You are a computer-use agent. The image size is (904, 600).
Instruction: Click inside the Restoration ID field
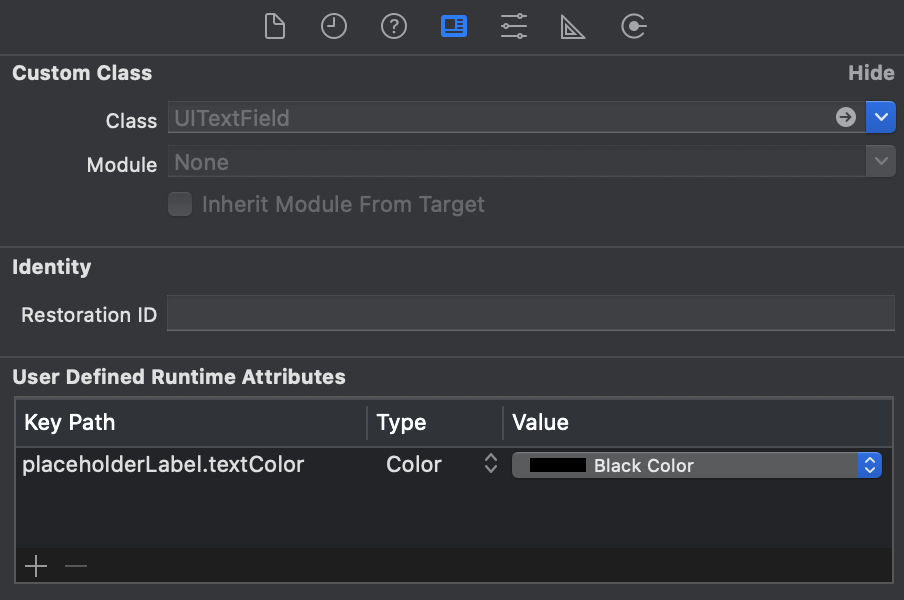click(530, 313)
